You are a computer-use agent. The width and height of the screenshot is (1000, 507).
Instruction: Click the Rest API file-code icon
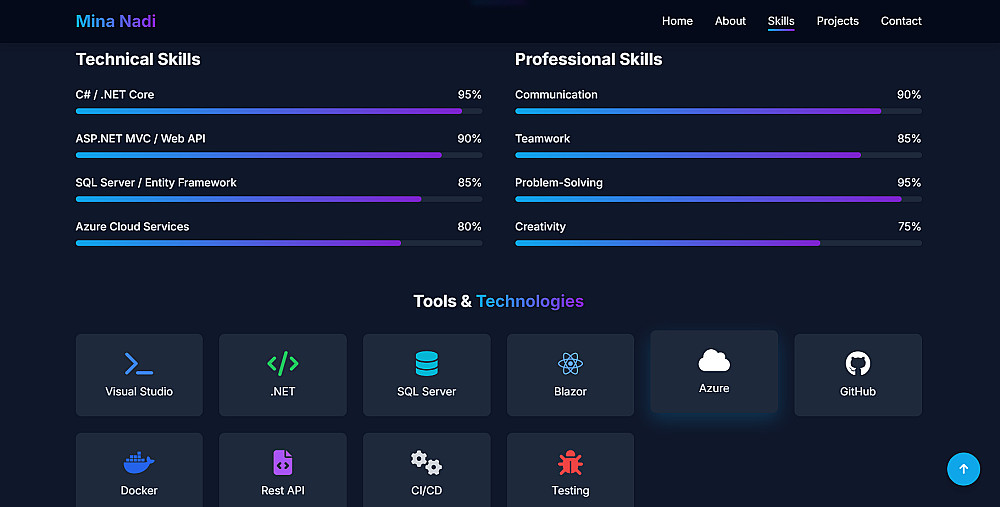tap(283, 462)
